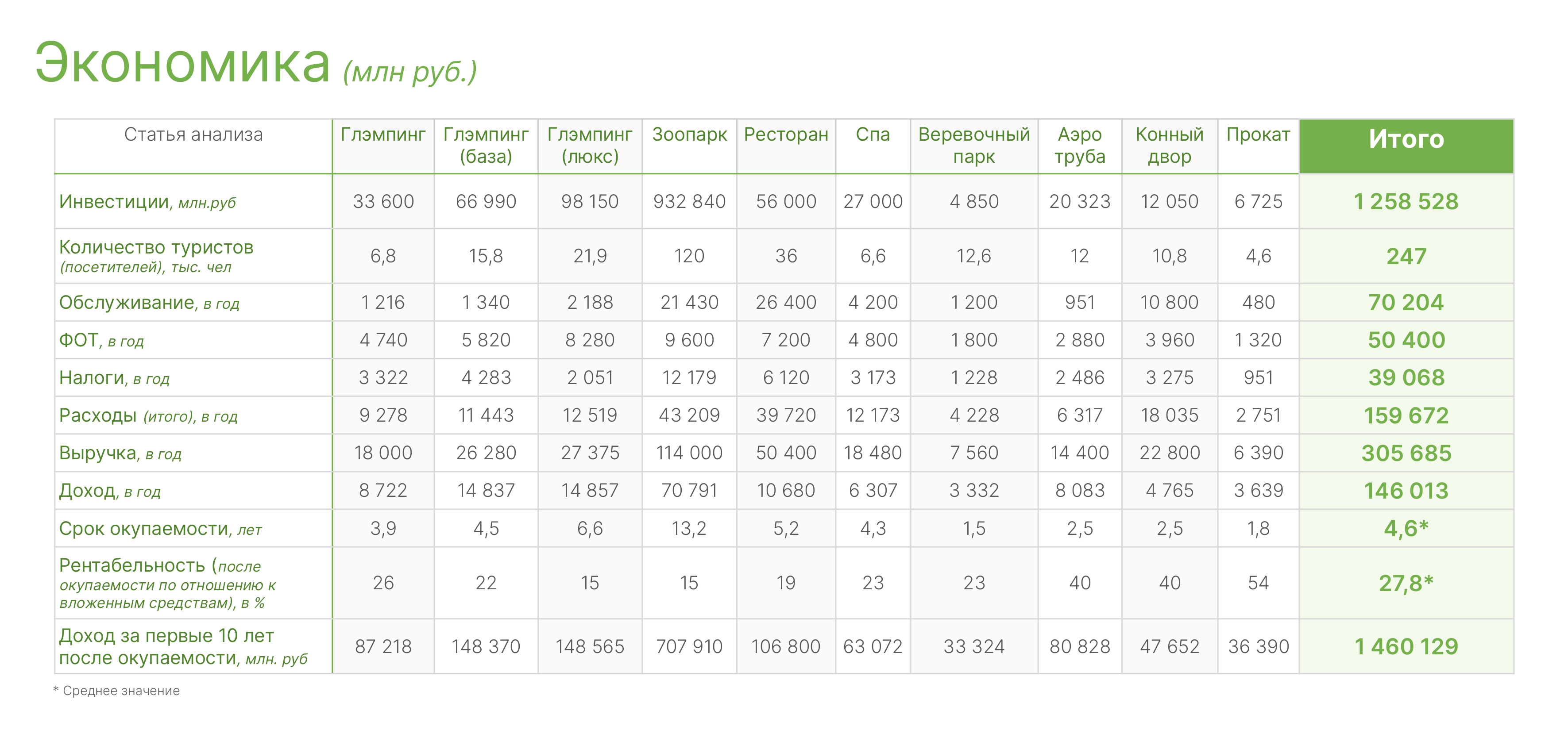Viewport: 1568px width, 730px height.
Task: Select the Срок окупаемости row label
Action: click(160, 529)
